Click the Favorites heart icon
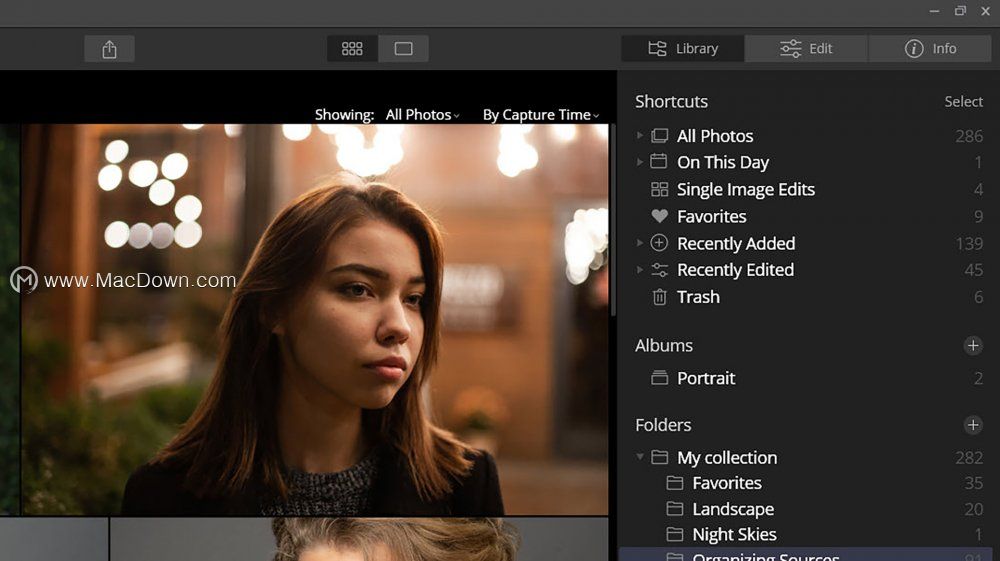 (x=659, y=216)
